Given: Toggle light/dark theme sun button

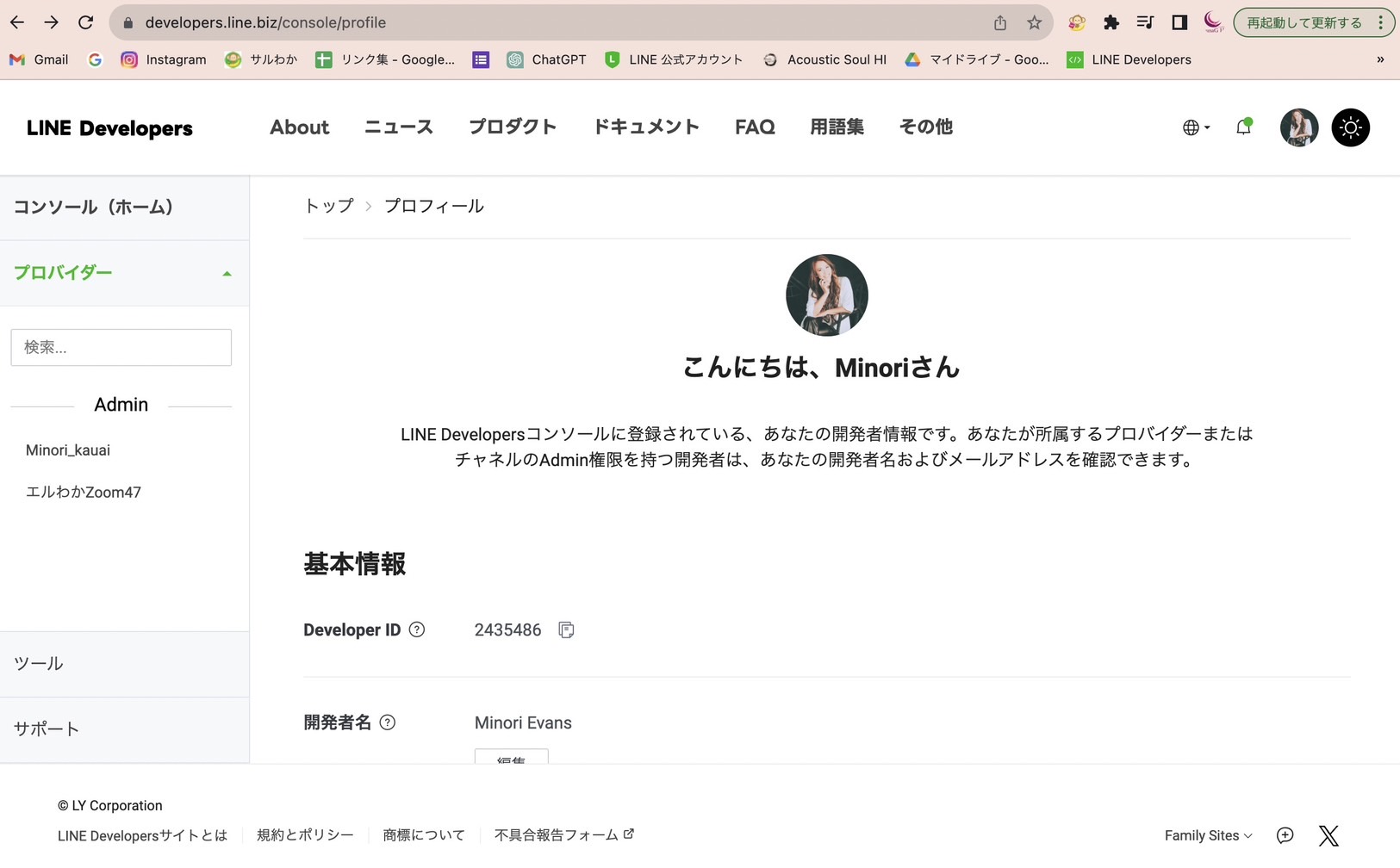Looking at the screenshot, I should click(x=1351, y=127).
